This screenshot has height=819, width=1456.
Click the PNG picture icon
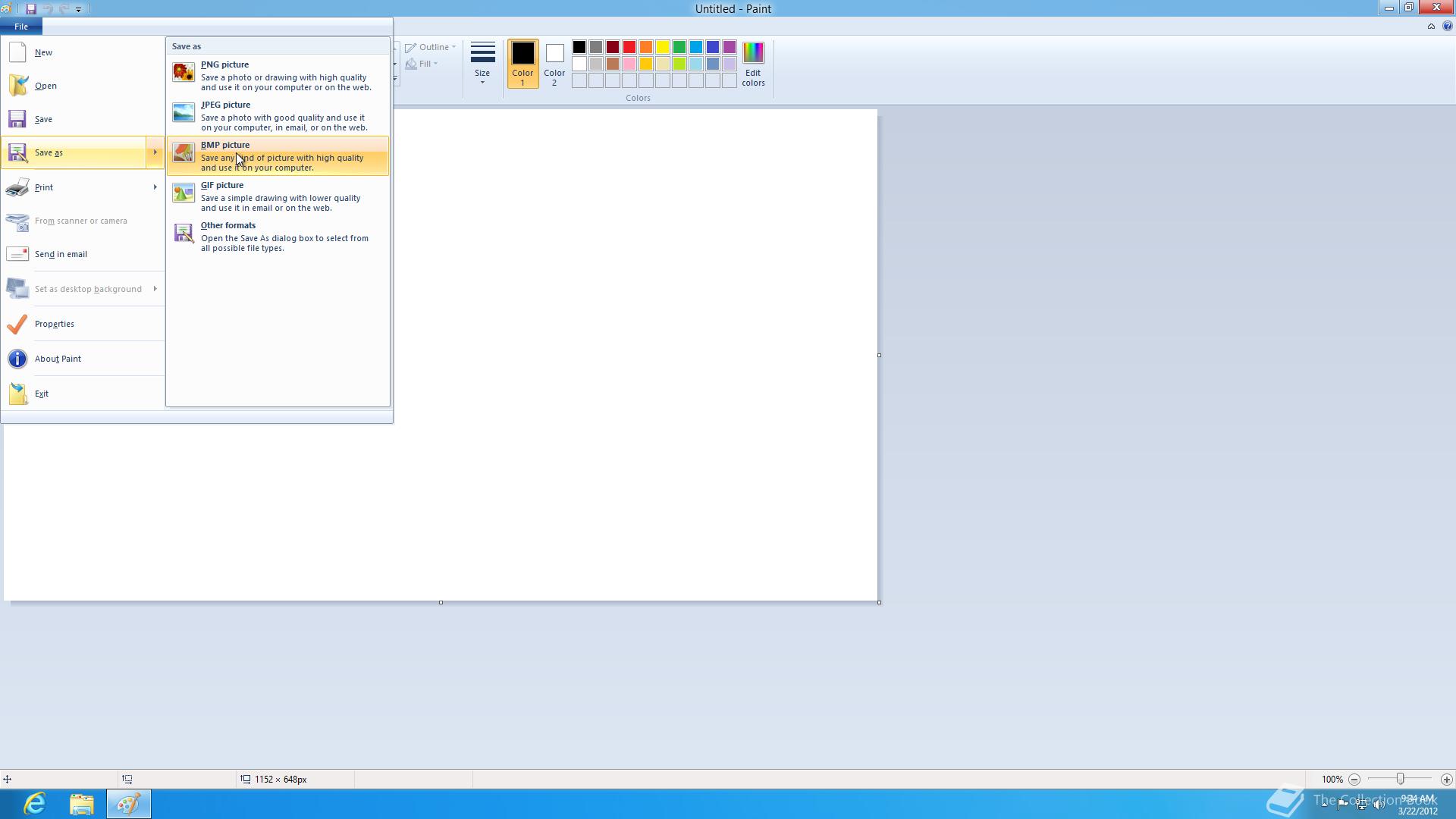pos(183,72)
